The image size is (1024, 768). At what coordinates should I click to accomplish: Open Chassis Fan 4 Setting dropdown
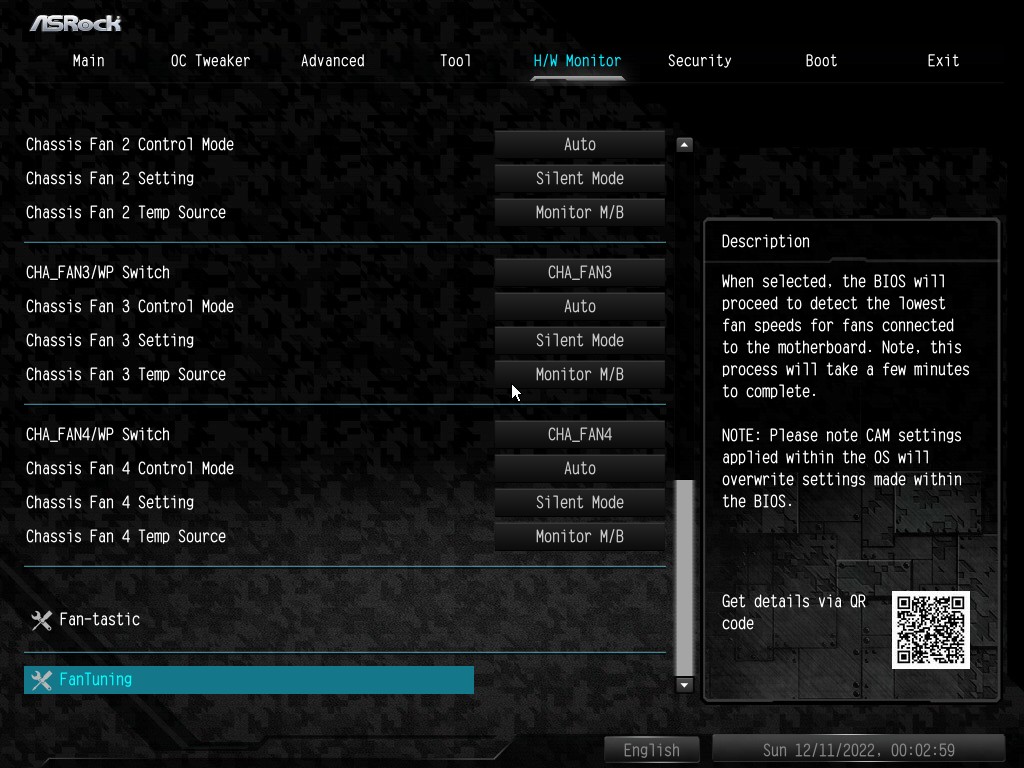[x=579, y=503]
